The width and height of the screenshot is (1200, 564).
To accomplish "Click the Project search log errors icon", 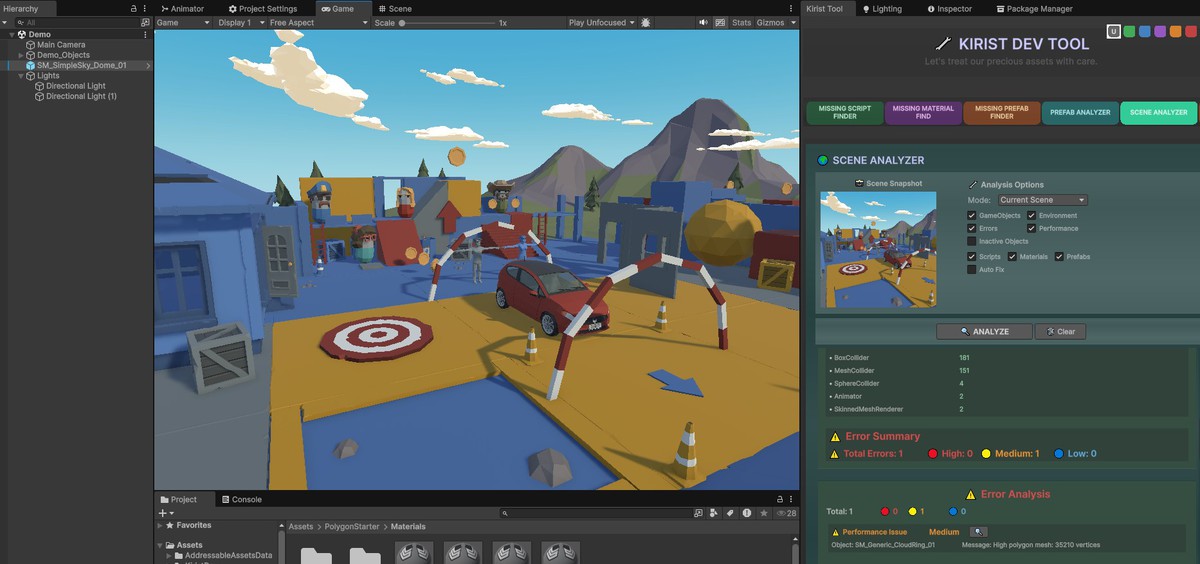I will [747, 513].
